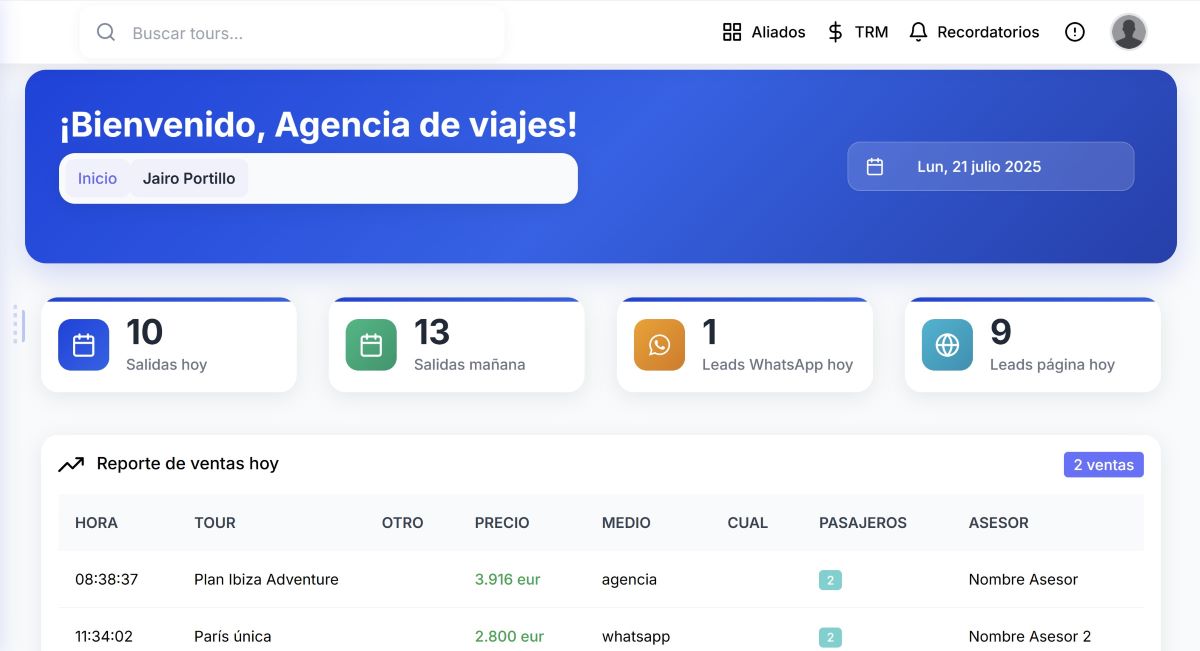The width and height of the screenshot is (1200, 651).
Task: Click the green Salidas mañana calendar icon
Action: point(371,345)
